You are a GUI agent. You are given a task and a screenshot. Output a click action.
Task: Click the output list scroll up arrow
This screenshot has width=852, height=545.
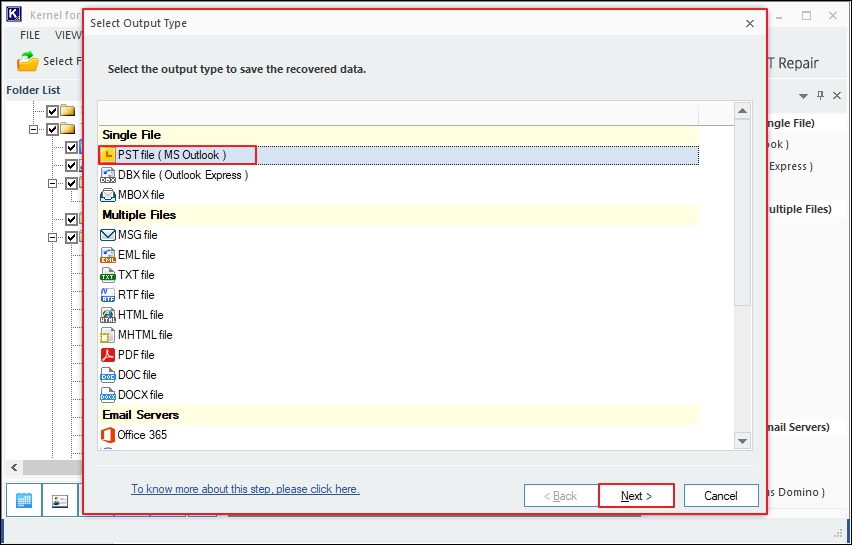click(742, 111)
